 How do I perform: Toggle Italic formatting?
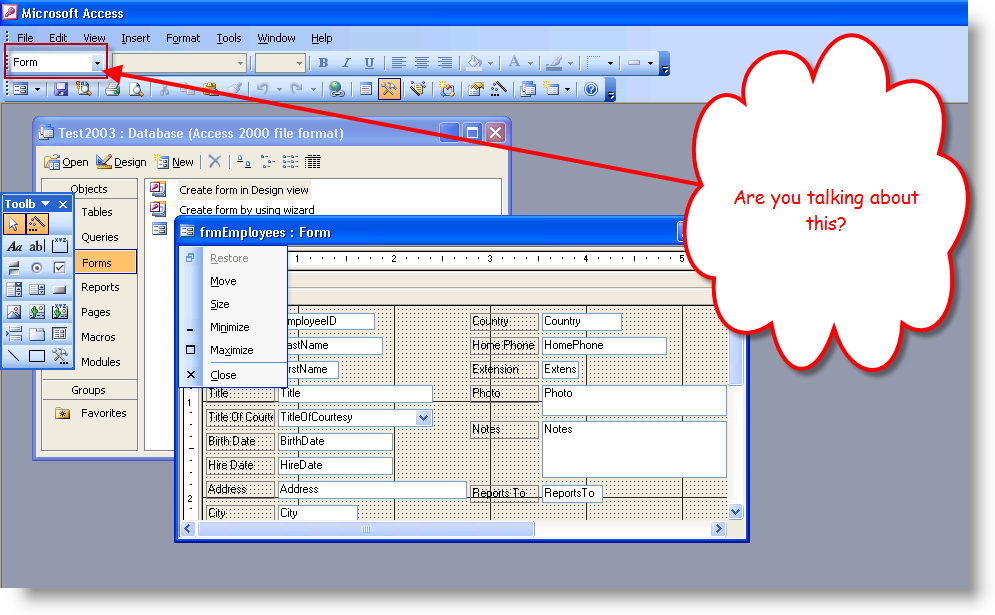(x=346, y=63)
